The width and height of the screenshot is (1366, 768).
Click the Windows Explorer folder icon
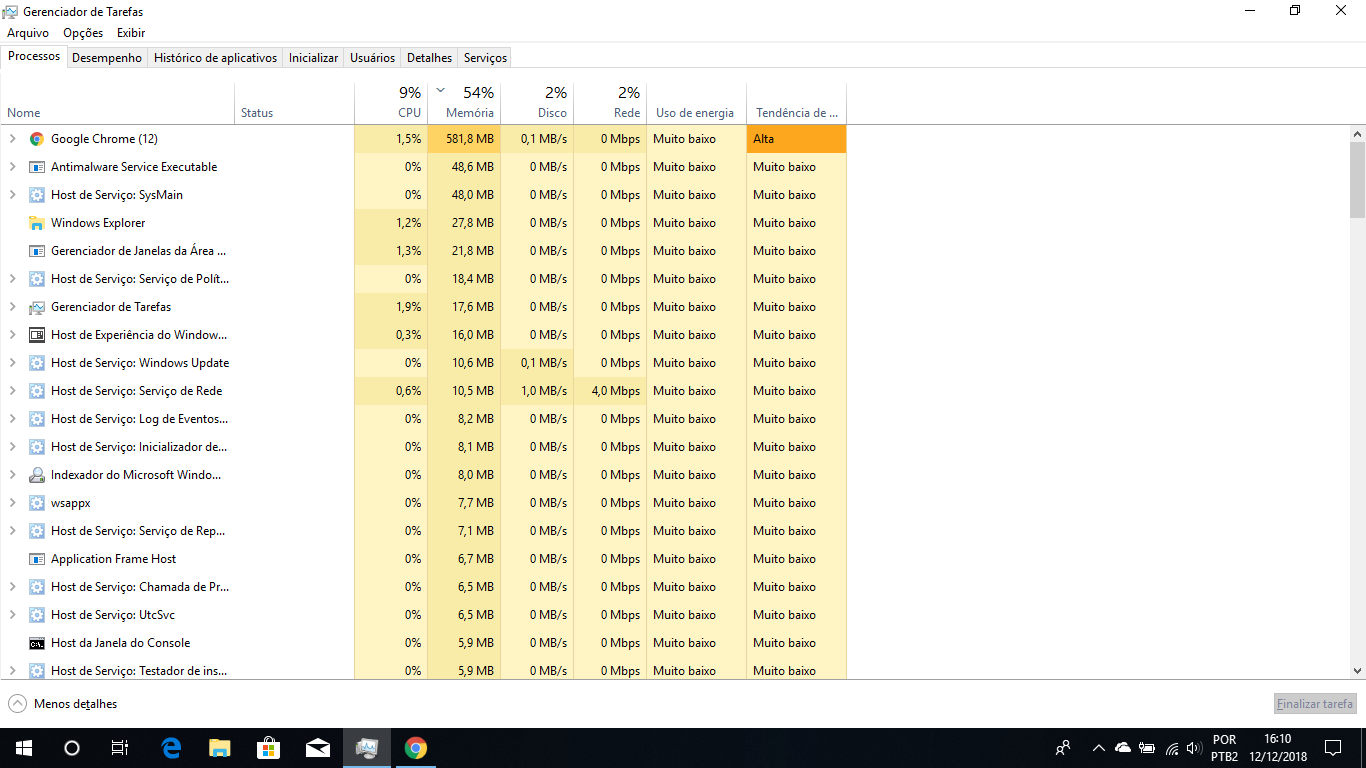pyautogui.click(x=37, y=223)
